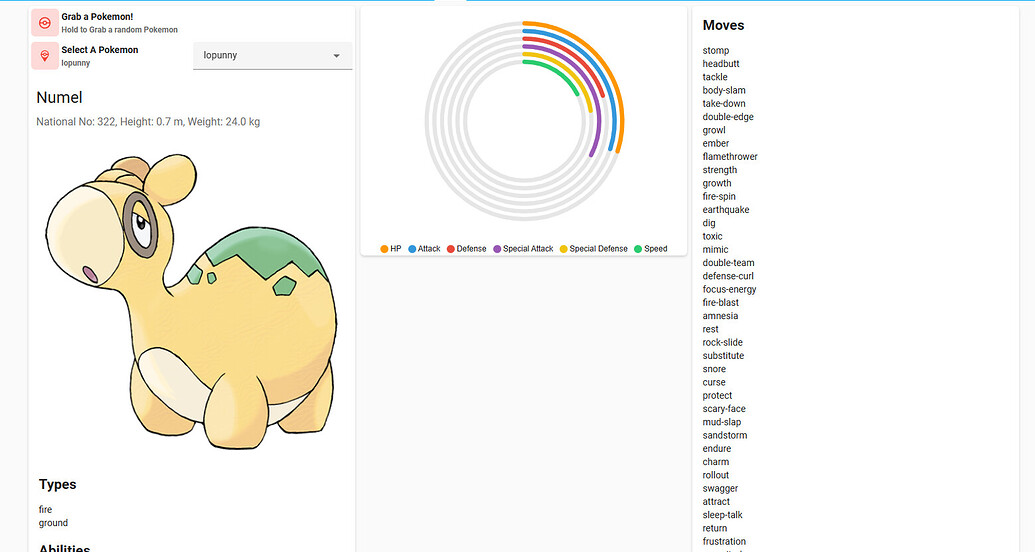Click the 'tackle' move
Screen dimensions: 1035x552
(x=715, y=77)
